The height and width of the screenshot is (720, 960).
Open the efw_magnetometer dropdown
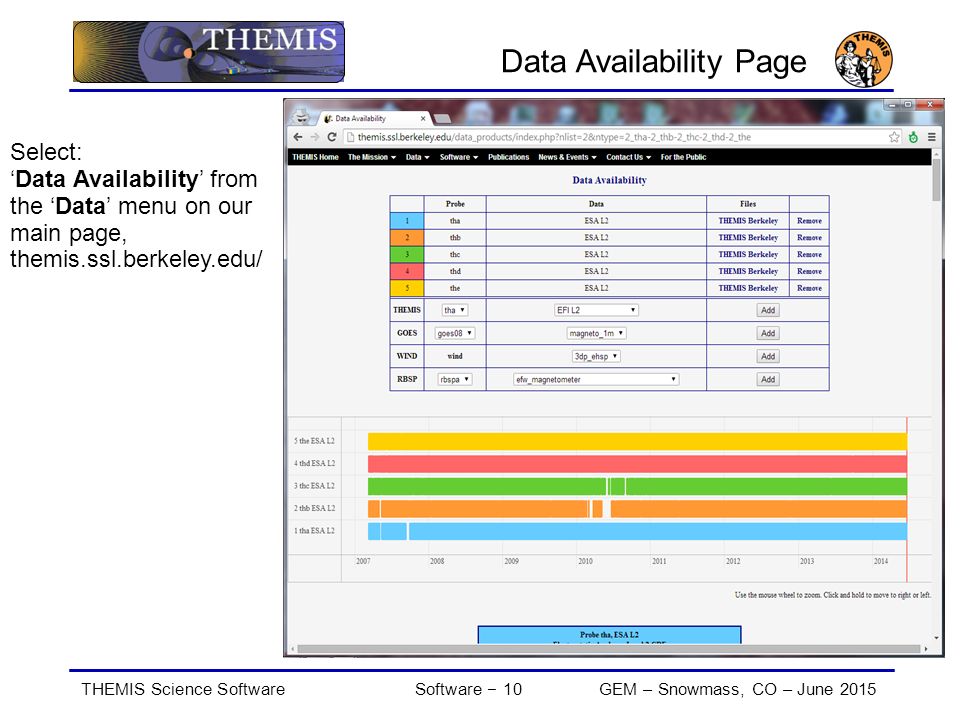coord(596,380)
